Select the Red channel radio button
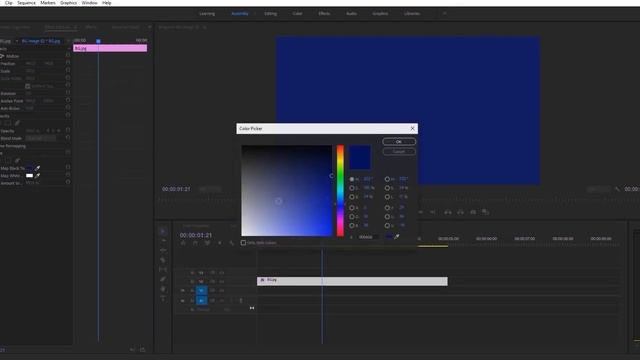The width and height of the screenshot is (640, 360). click(352, 208)
